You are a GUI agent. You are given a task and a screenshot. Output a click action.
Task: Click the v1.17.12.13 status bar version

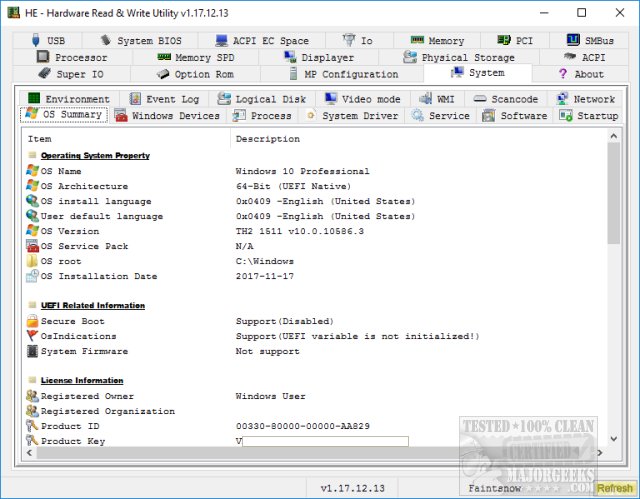(x=353, y=488)
